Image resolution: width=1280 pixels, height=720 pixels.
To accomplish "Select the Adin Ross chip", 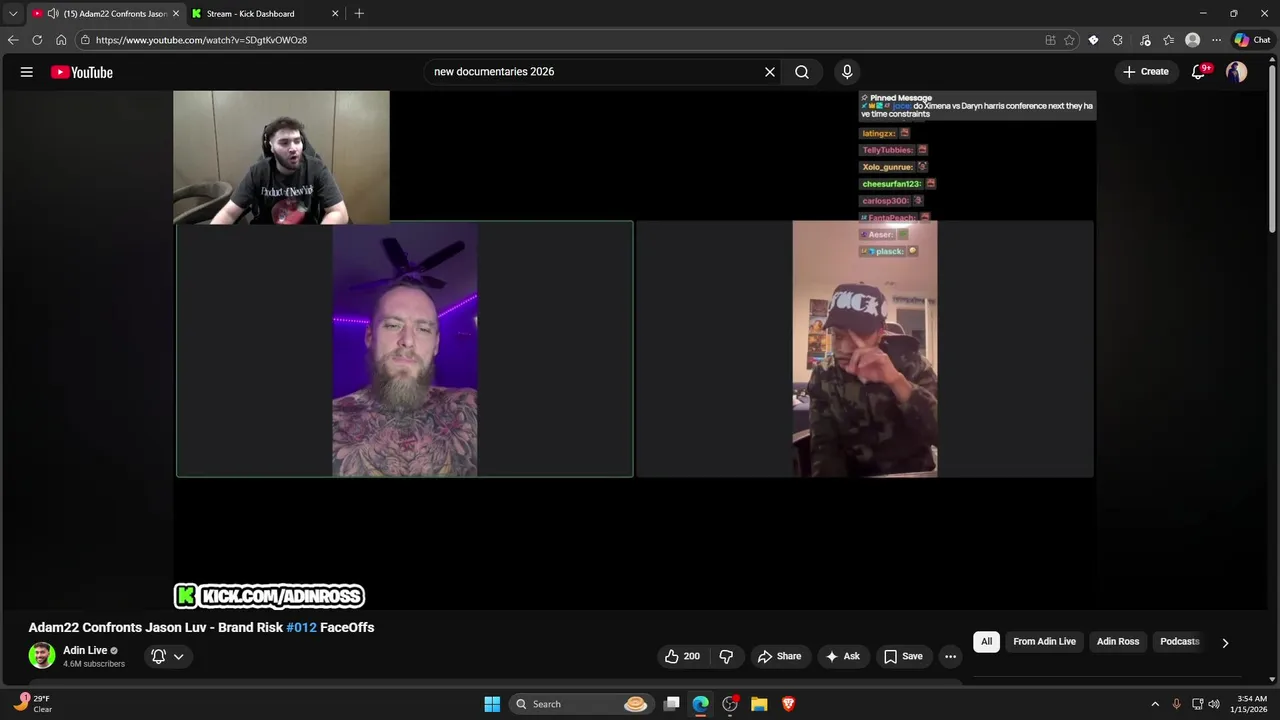I will pyautogui.click(x=1118, y=642).
